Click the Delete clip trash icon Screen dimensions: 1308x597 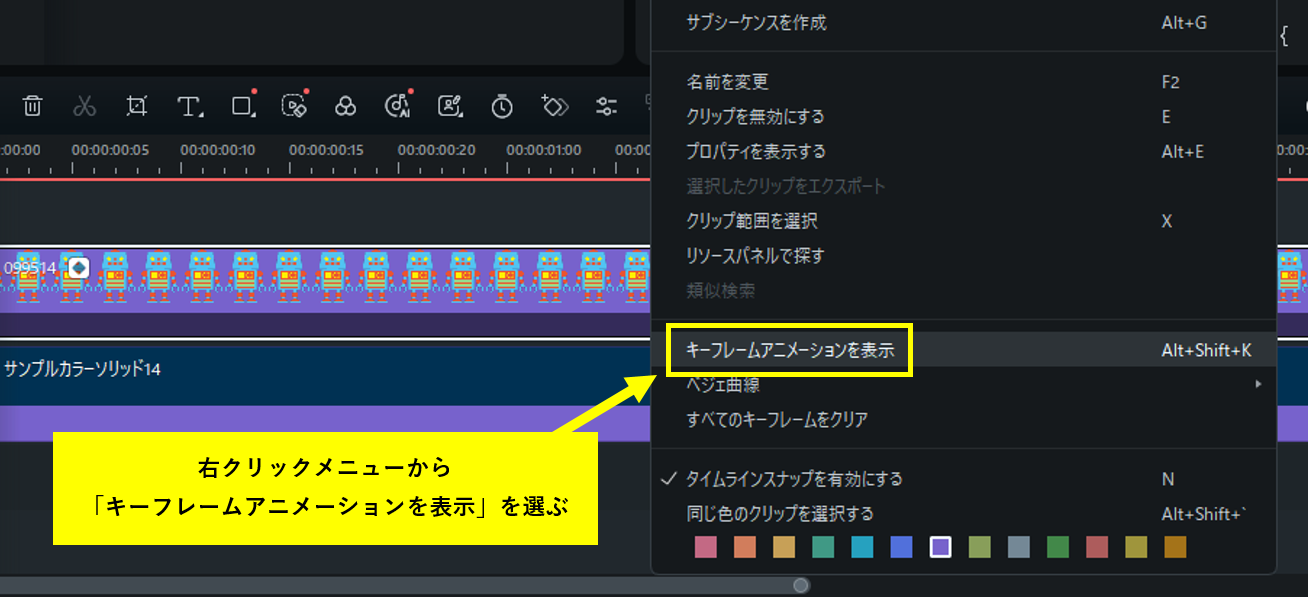[31, 105]
